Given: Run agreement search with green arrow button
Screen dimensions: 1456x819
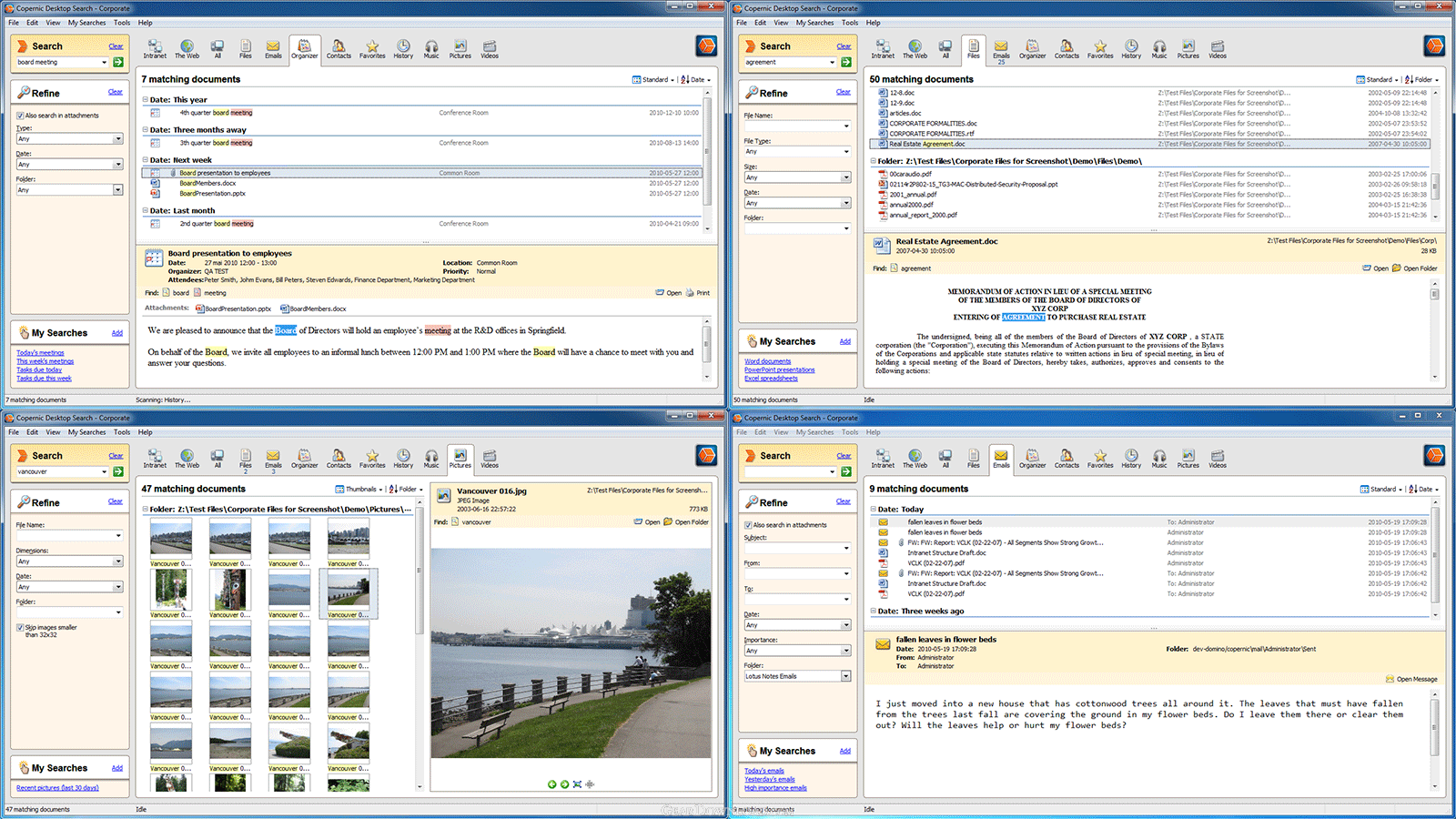Looking at the screenshot, I should click(x=846, y=62).
